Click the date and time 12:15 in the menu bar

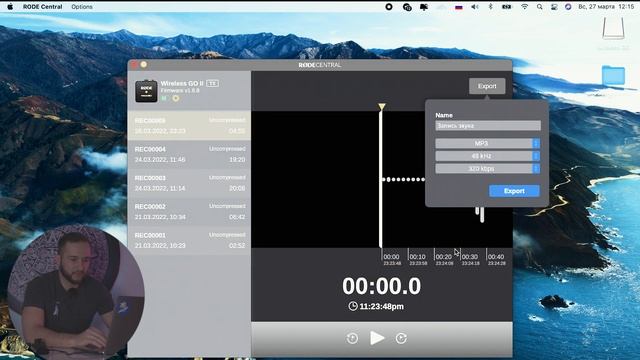point(606,7)
